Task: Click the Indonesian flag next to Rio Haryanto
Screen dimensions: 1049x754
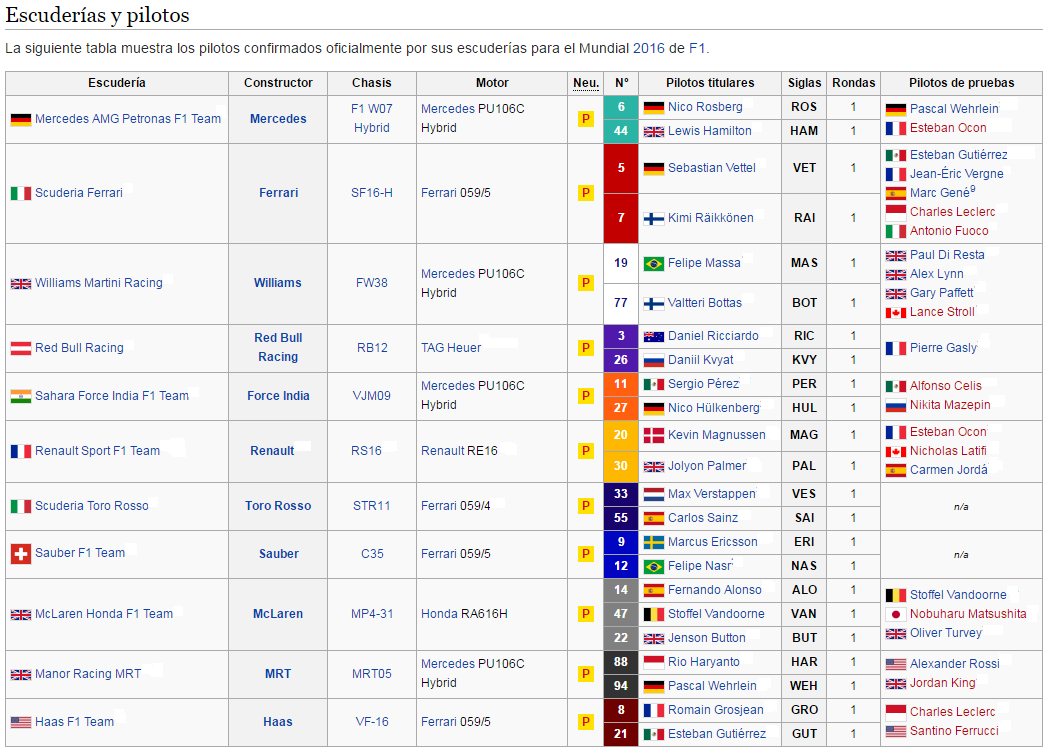Action: (654, 662)
